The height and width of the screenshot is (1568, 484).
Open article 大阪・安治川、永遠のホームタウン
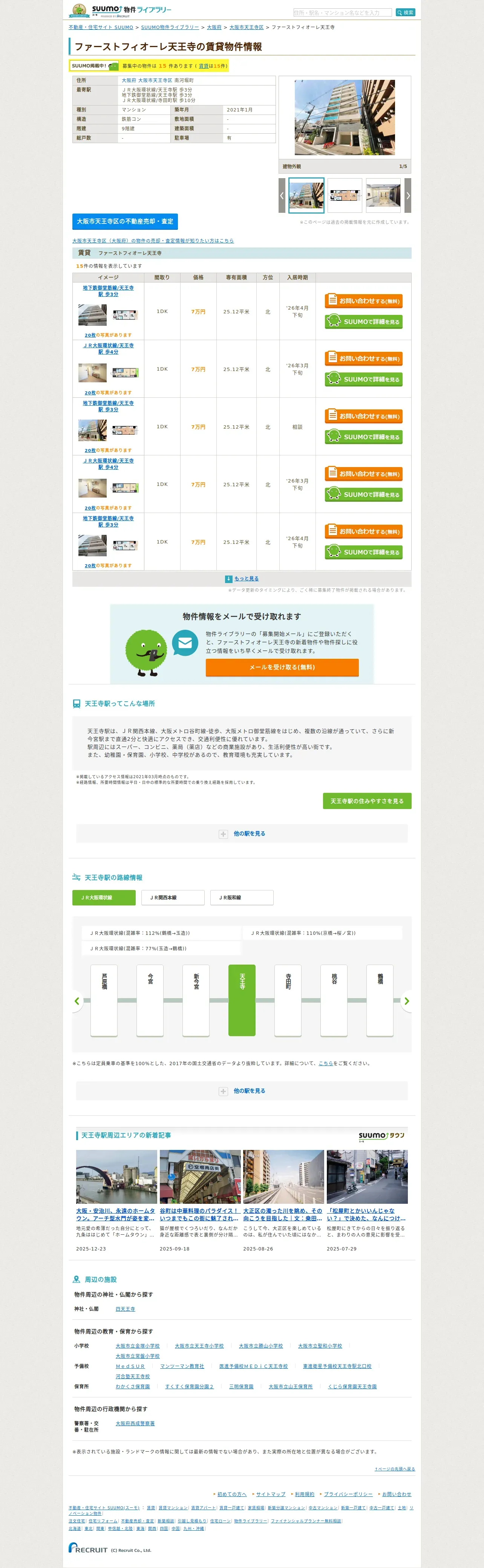point(116,1214)
